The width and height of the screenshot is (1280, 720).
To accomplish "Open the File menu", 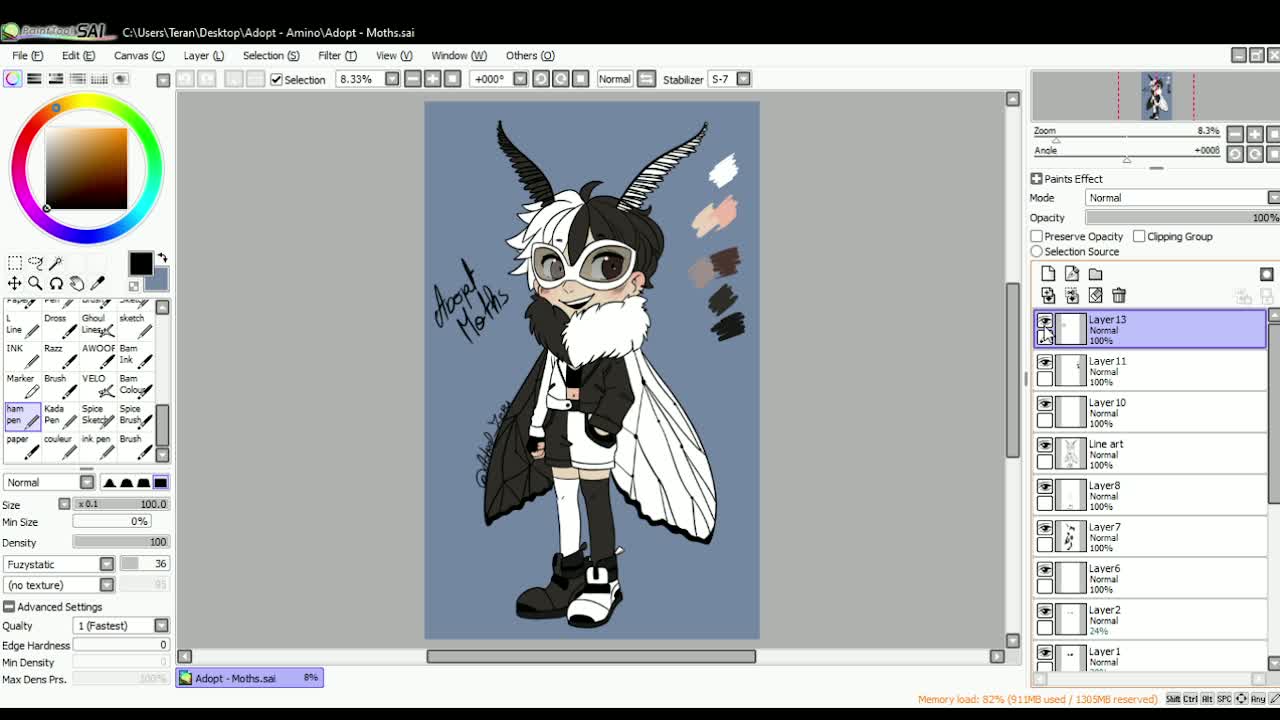I will [x=27, y=56].
